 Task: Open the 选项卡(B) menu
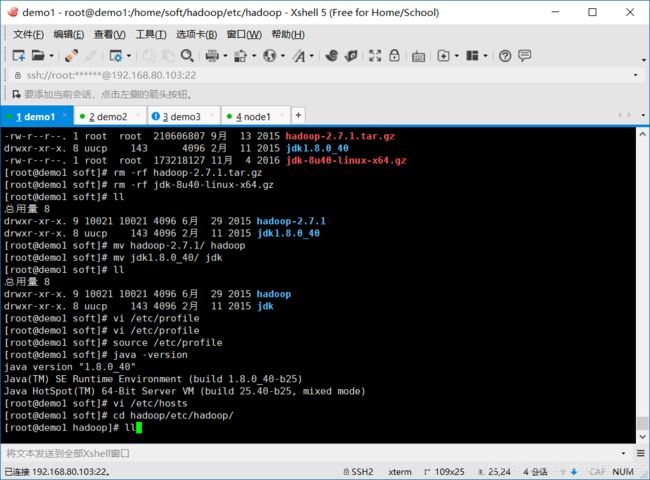196,34
